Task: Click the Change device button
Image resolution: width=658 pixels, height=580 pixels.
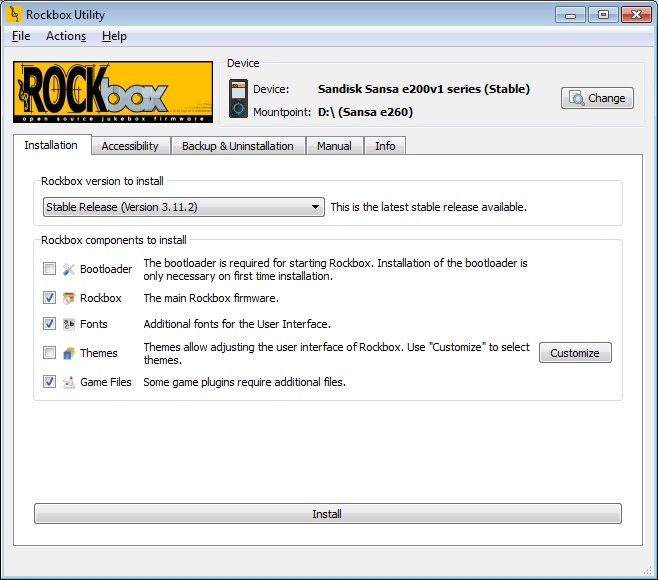Action: point(597,98)
